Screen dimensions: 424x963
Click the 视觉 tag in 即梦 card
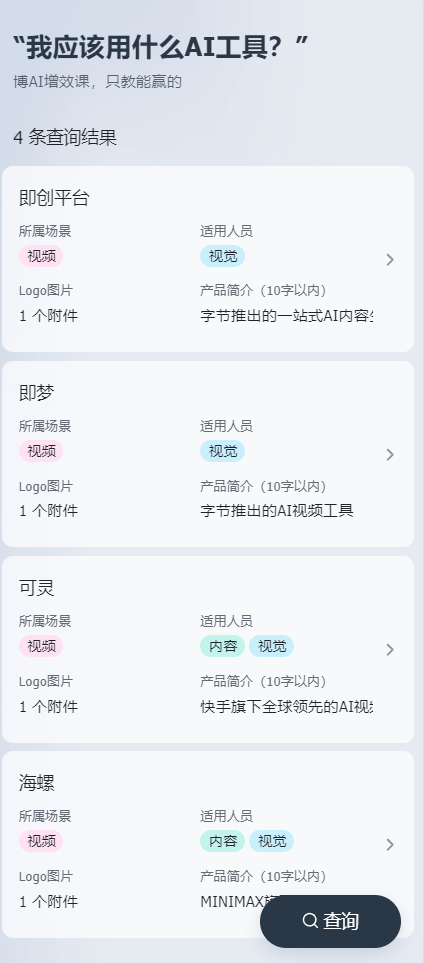[222, 451]
